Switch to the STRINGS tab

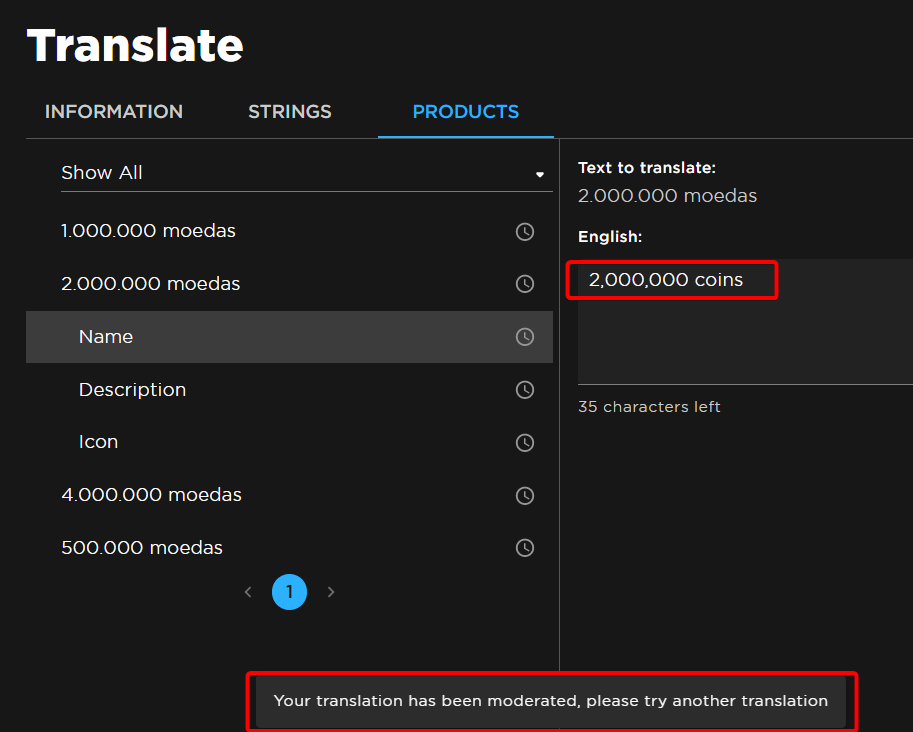pyautogui.click(x=289, y=112)
